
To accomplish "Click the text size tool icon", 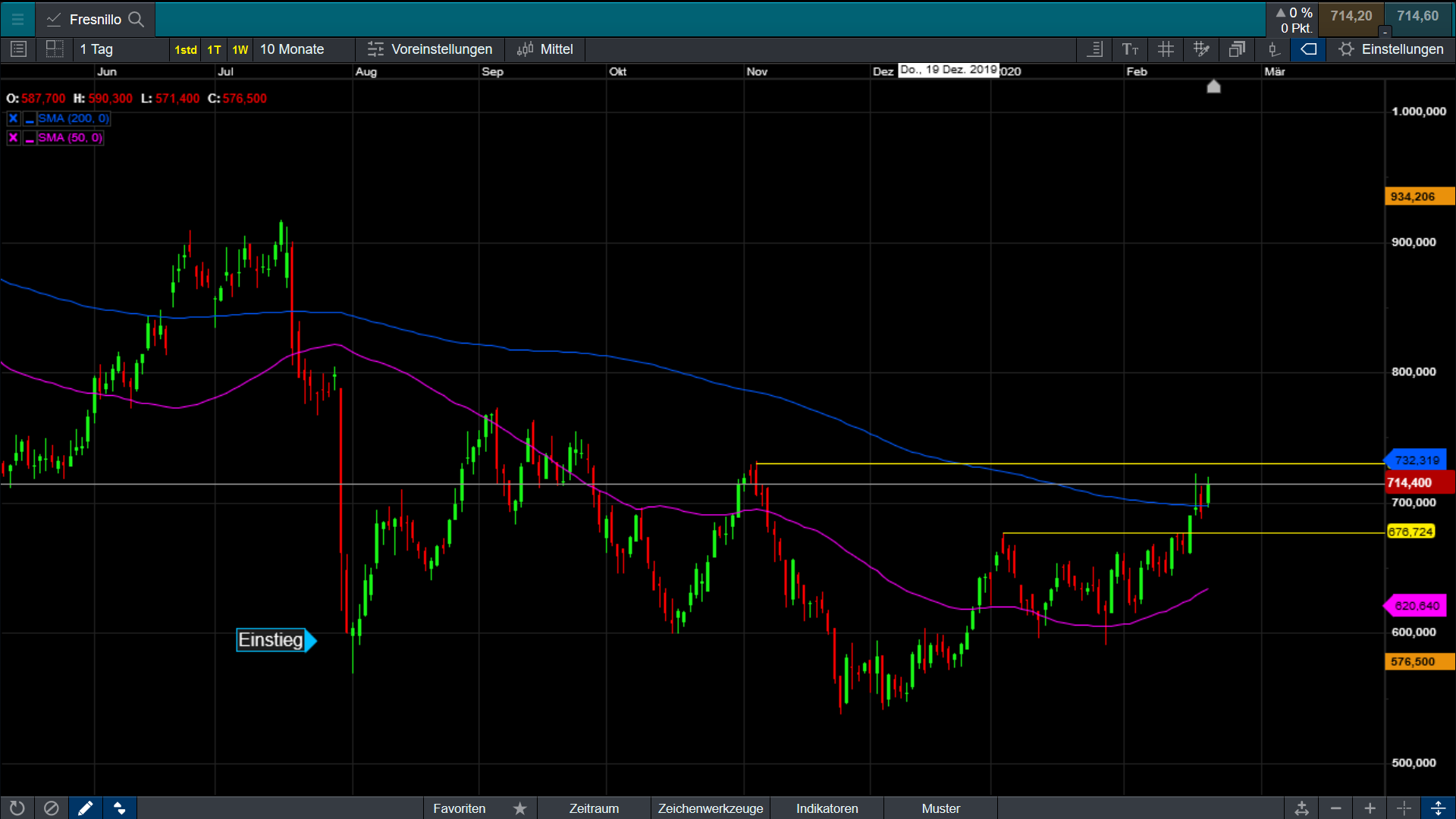I will click(1130, 49).
